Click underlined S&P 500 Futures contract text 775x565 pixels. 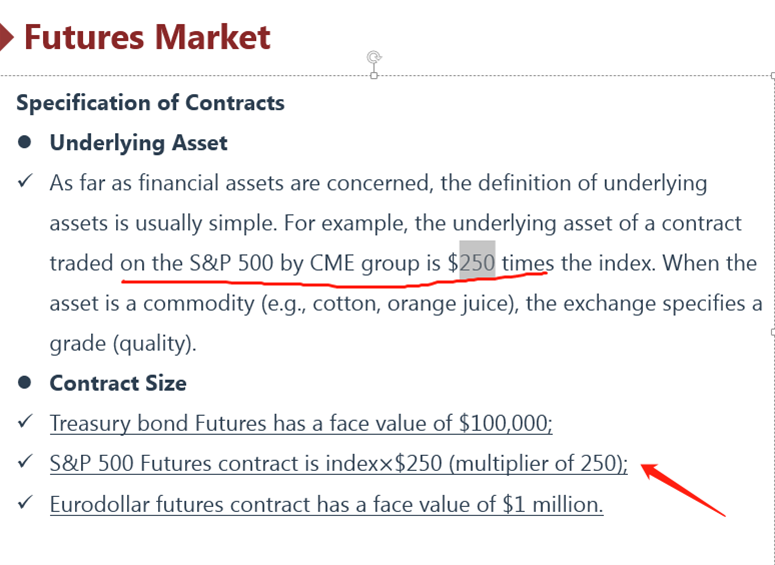(x=339, y=464)
